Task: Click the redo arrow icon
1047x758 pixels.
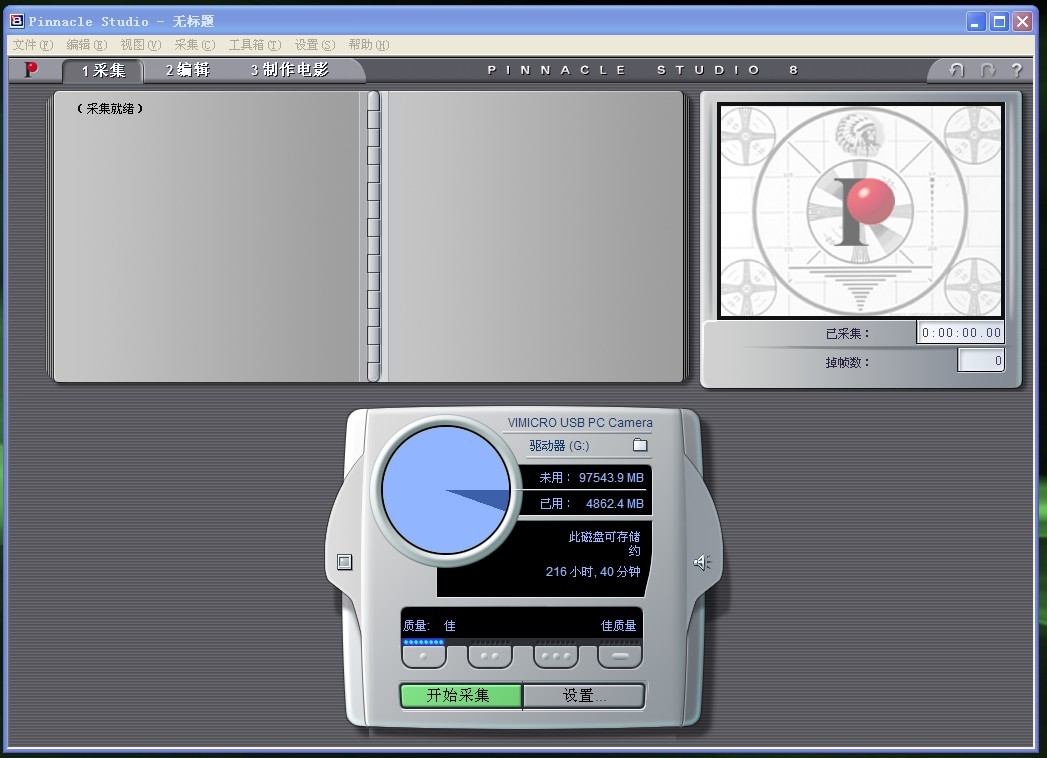Action: coord(987,70)
